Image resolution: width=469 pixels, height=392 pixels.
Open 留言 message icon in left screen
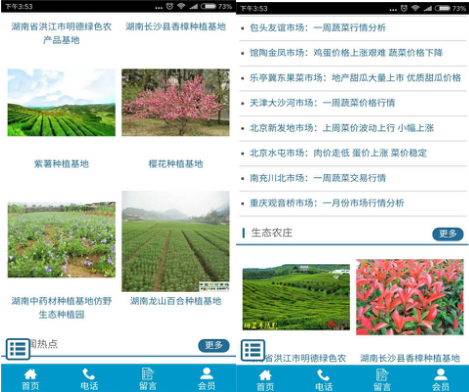(x=148, y=379)
